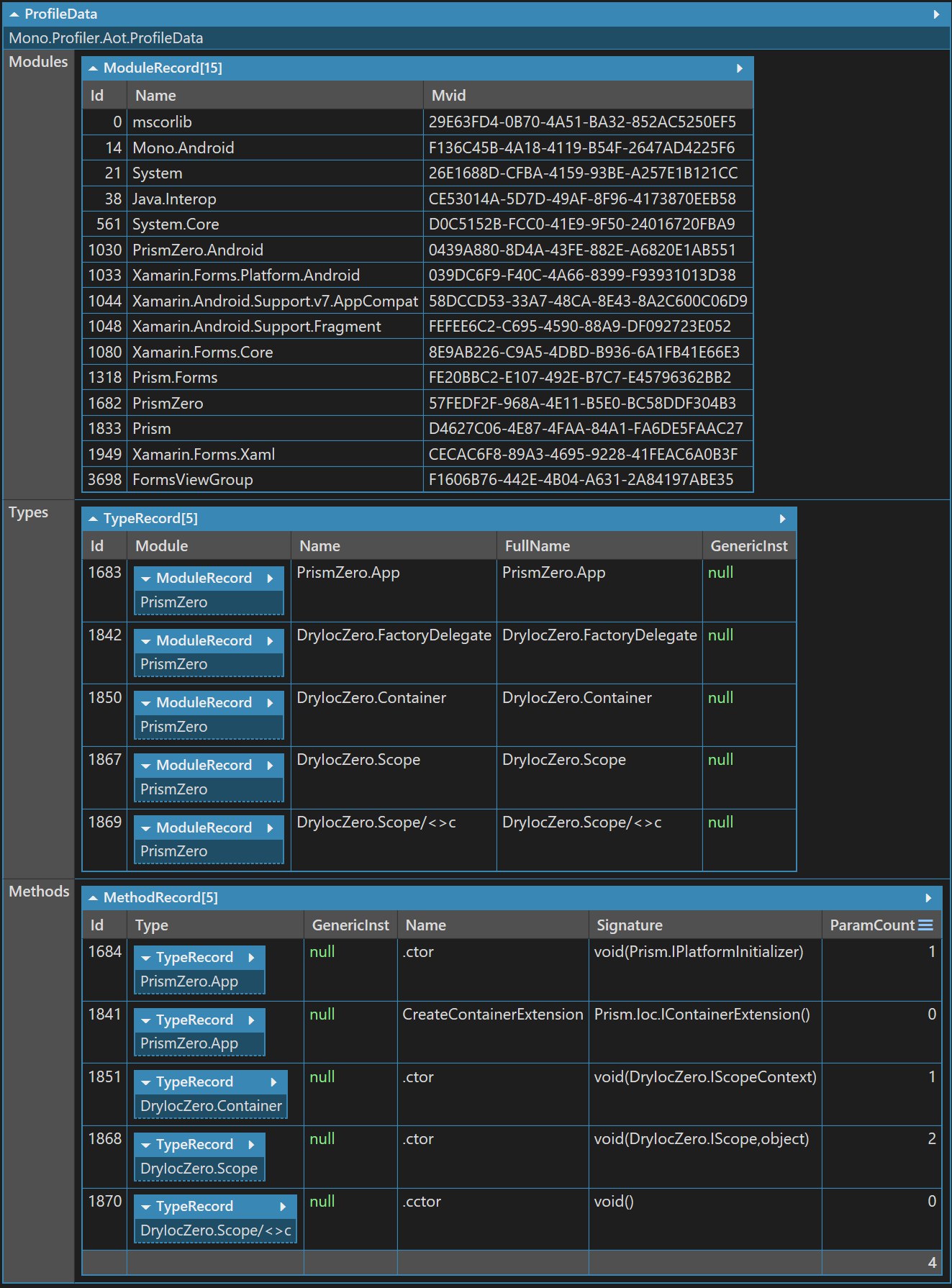This screenshot has width=952, height=1288.
Task: Click ModuleRecord right arrow in type row 1867
Action: point(271,766)
